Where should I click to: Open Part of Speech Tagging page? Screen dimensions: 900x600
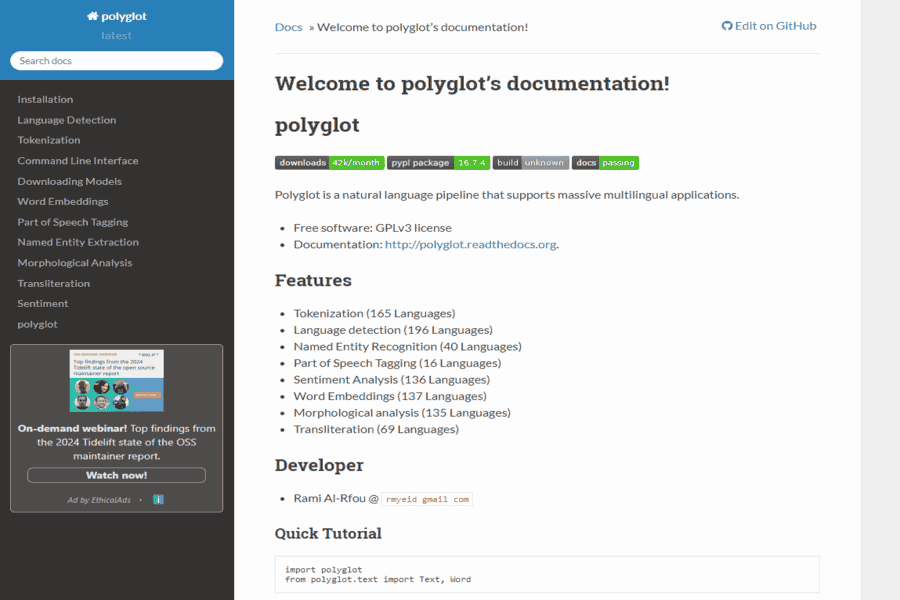pyautogui.click(x=72, y=222)
